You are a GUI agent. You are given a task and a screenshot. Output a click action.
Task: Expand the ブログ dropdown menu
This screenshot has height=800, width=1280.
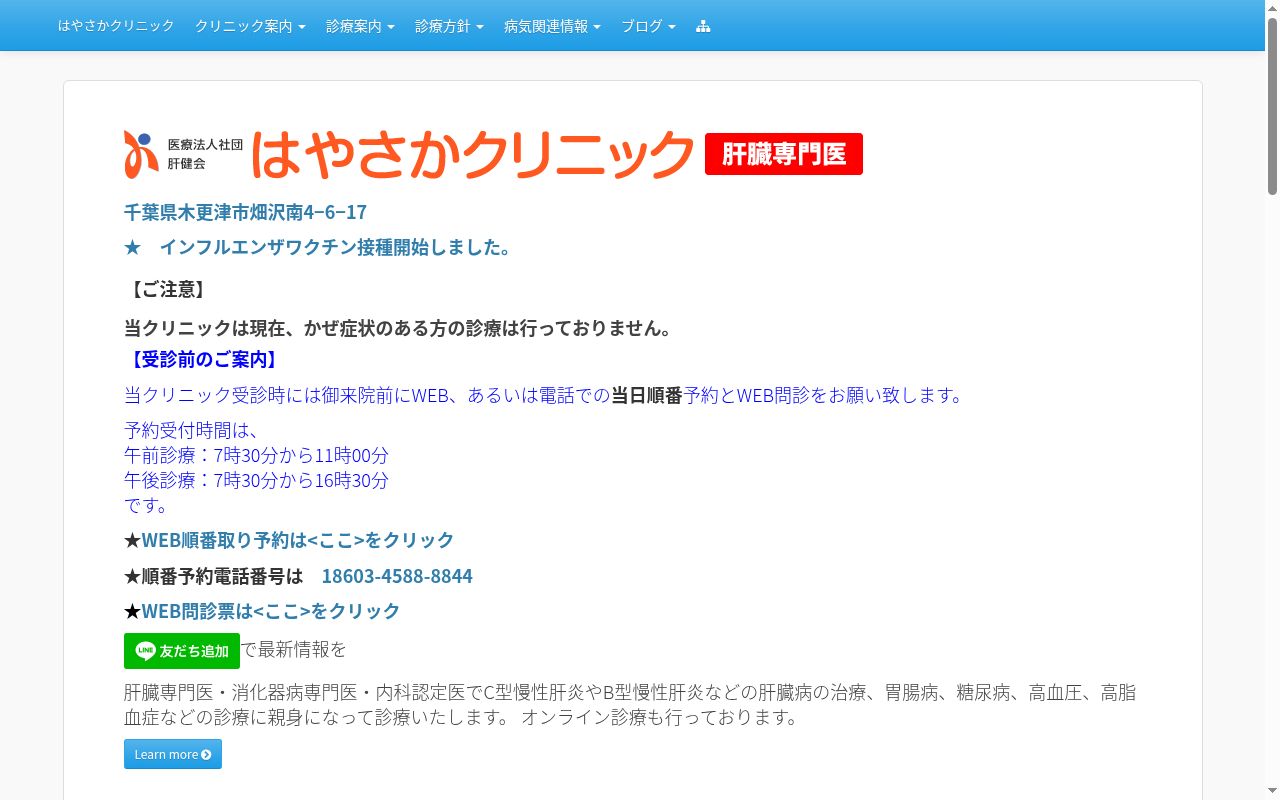click(648, 26)
